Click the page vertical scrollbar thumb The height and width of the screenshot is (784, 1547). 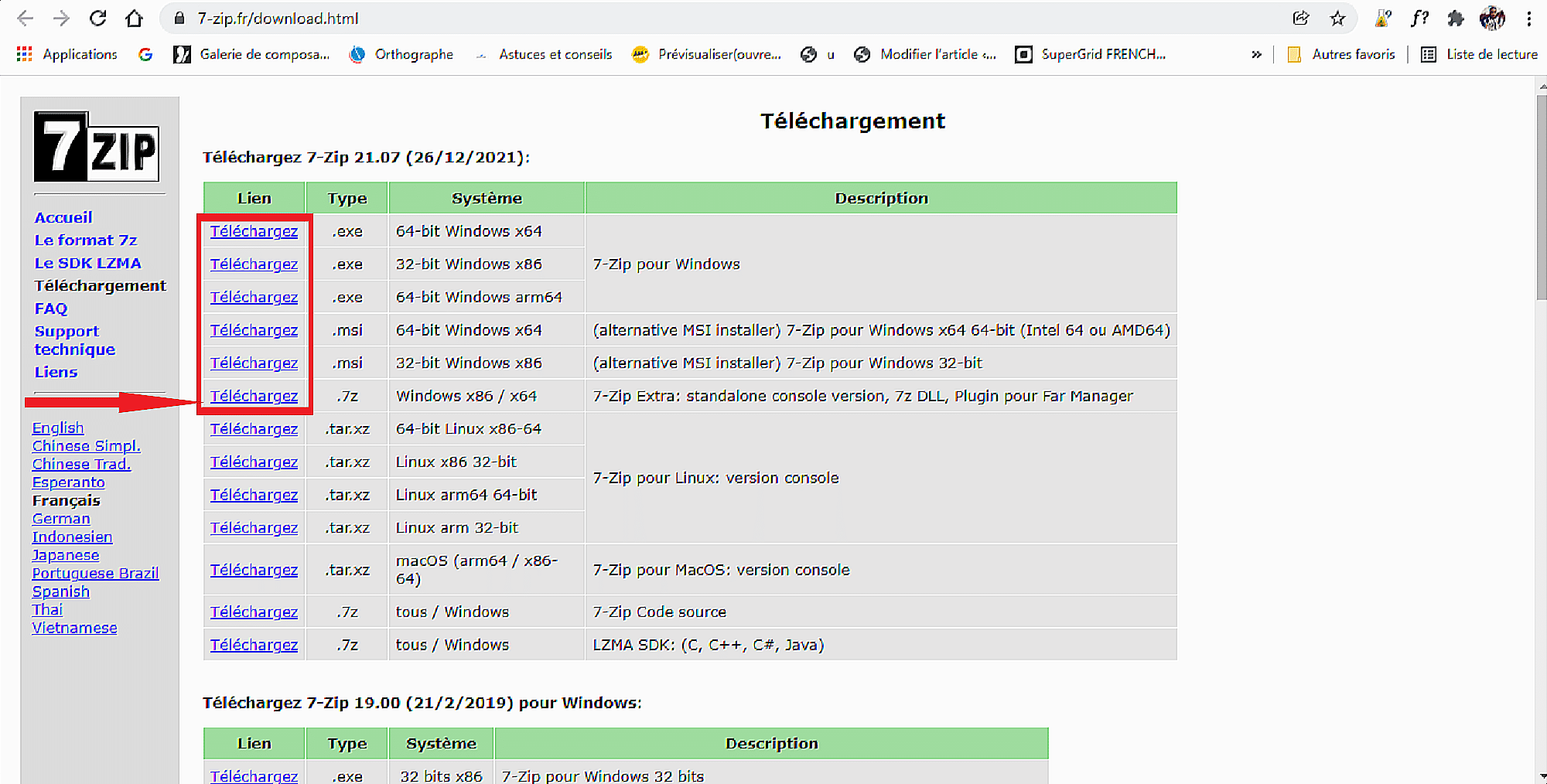tap(1541, 196)
